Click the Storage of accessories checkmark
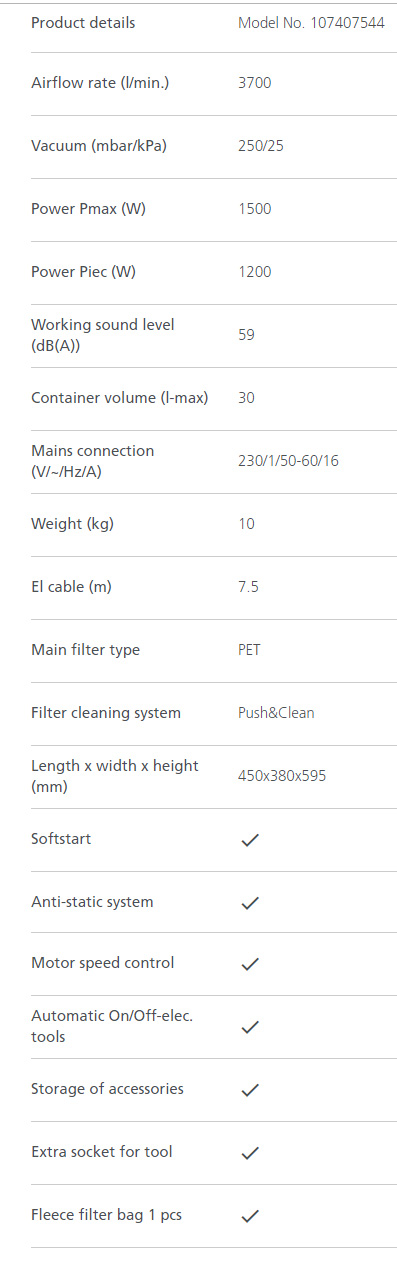 [250, 1090]
